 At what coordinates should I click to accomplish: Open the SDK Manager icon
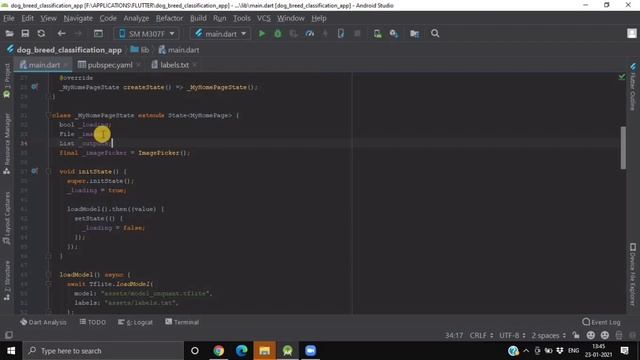394,33
